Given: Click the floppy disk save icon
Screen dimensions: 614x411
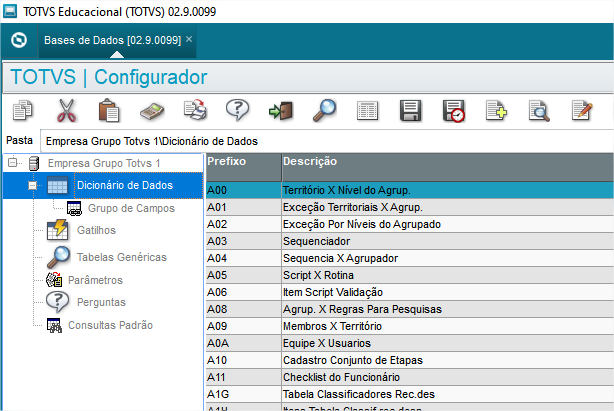Looking at the screenshot, I should point(410,110).
